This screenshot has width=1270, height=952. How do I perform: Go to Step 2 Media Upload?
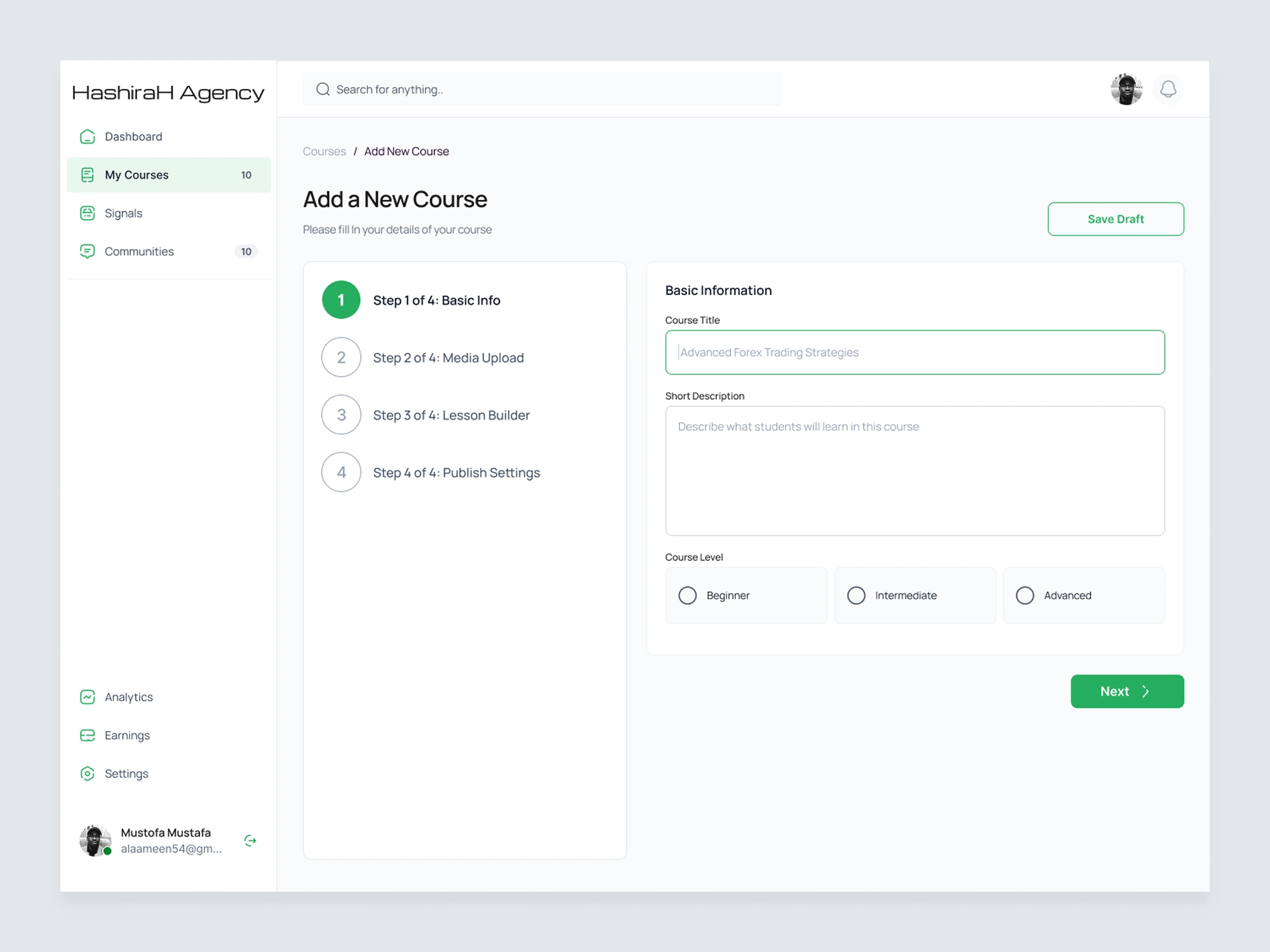(448, 358)
